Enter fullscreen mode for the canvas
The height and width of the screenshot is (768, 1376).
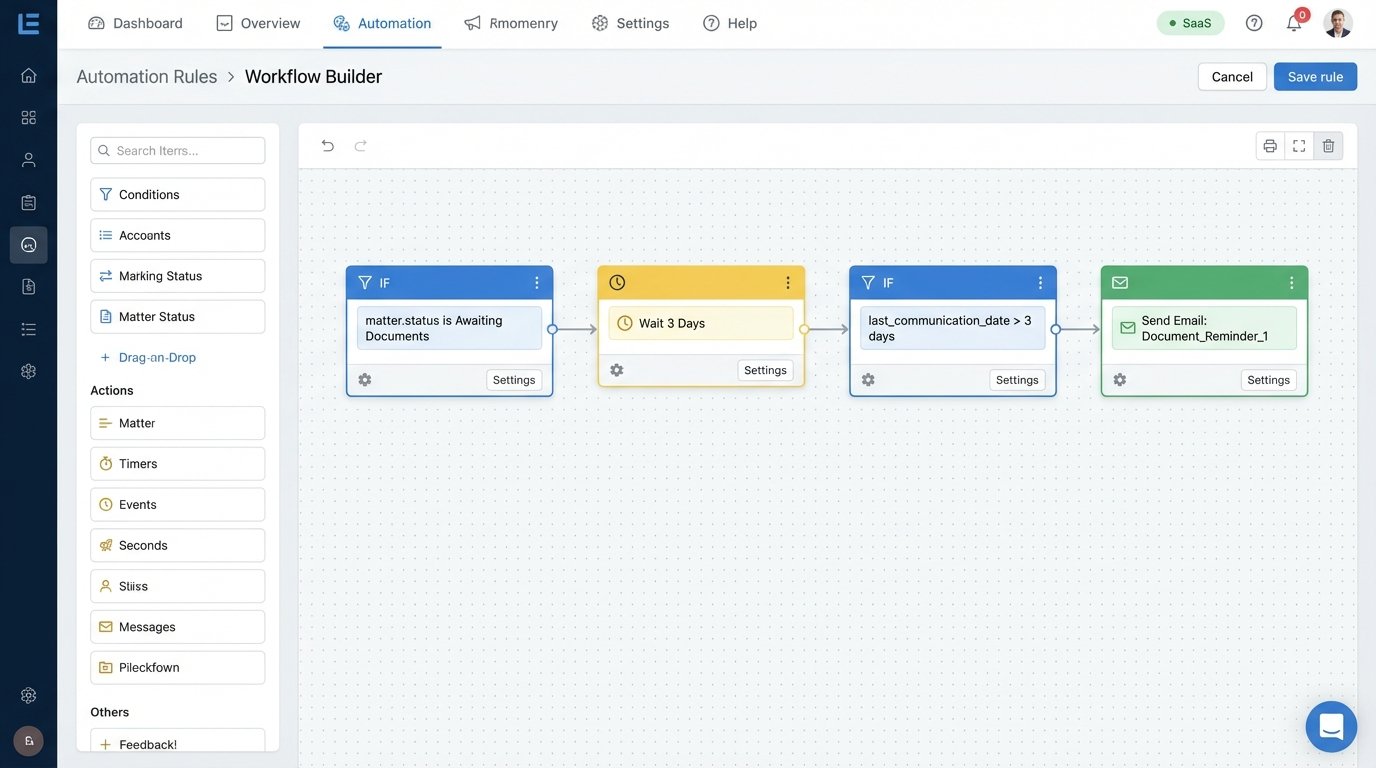pyautogui.click(x=1296, y=144)
